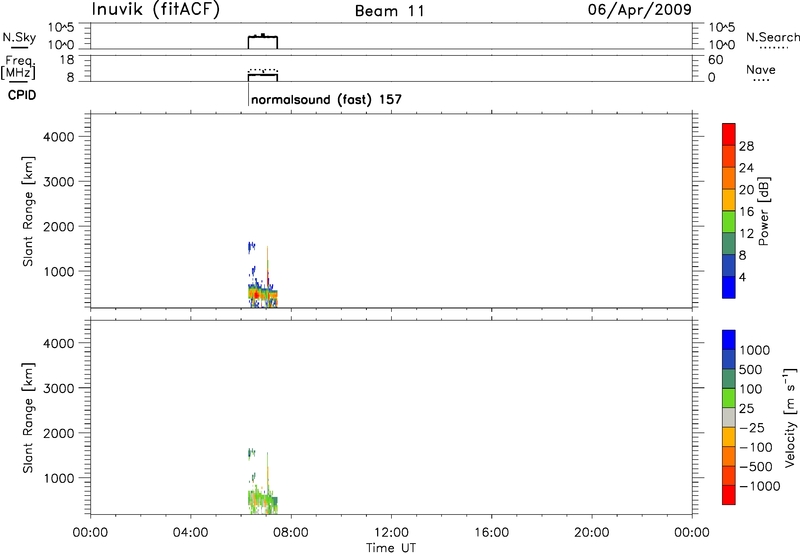This screenshot has height=554, width=800.
Task: Click the '3000' tick on velocity panel
Action: coord(59,388)
